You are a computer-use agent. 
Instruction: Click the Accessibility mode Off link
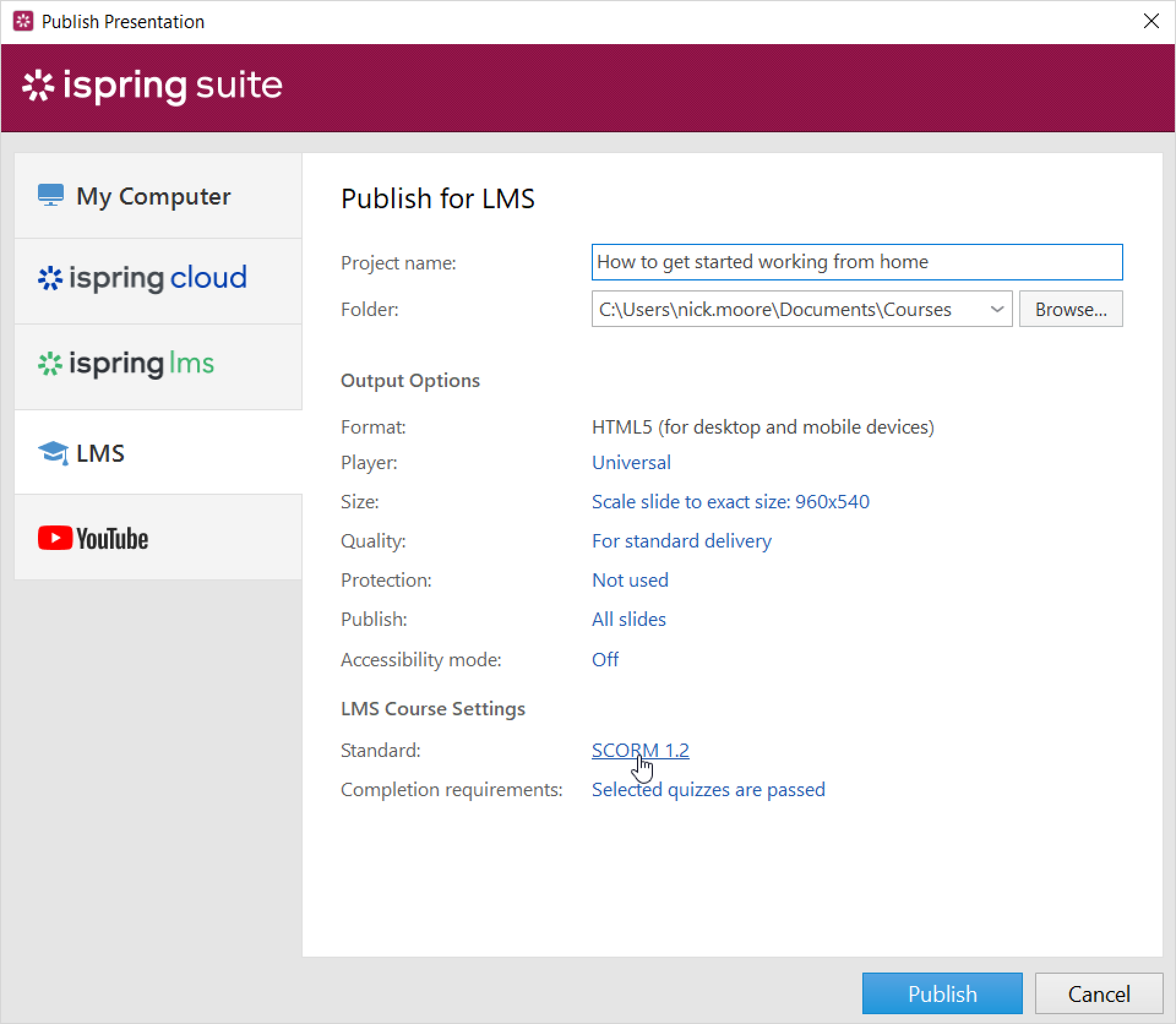pos(605,660)
